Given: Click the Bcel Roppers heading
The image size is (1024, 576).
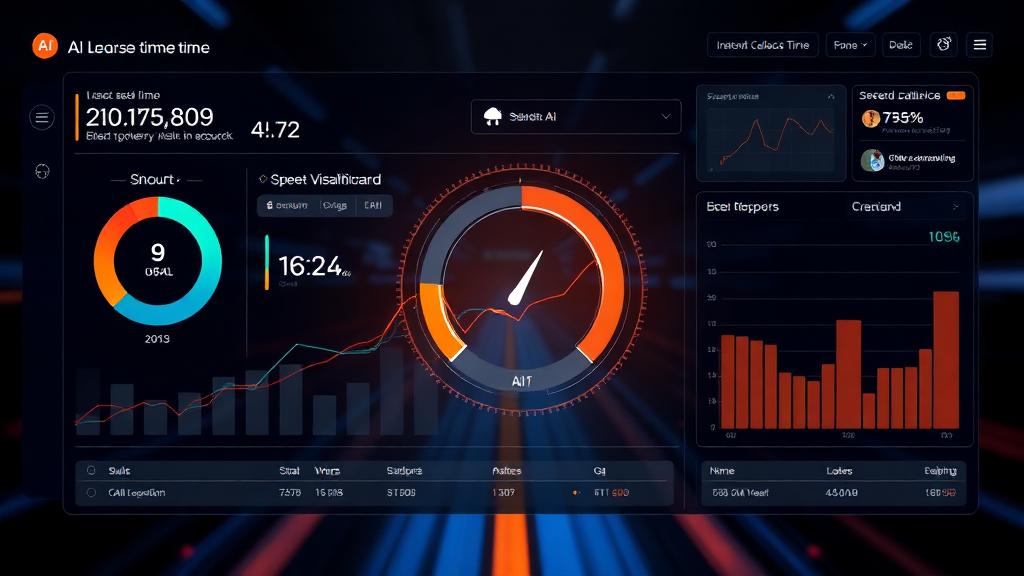Looking at the screenshot, I should coord(743,206).
